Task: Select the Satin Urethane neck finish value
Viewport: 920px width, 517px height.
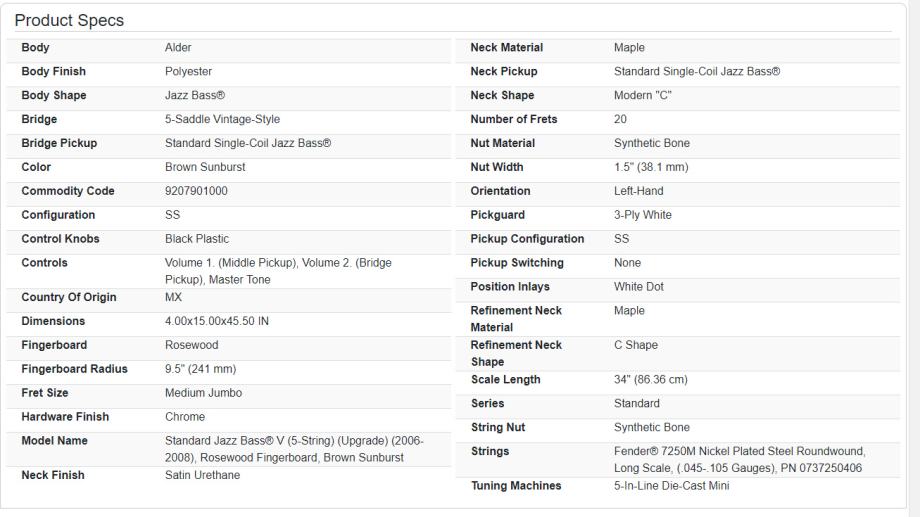Action: [x=203, y=476]
